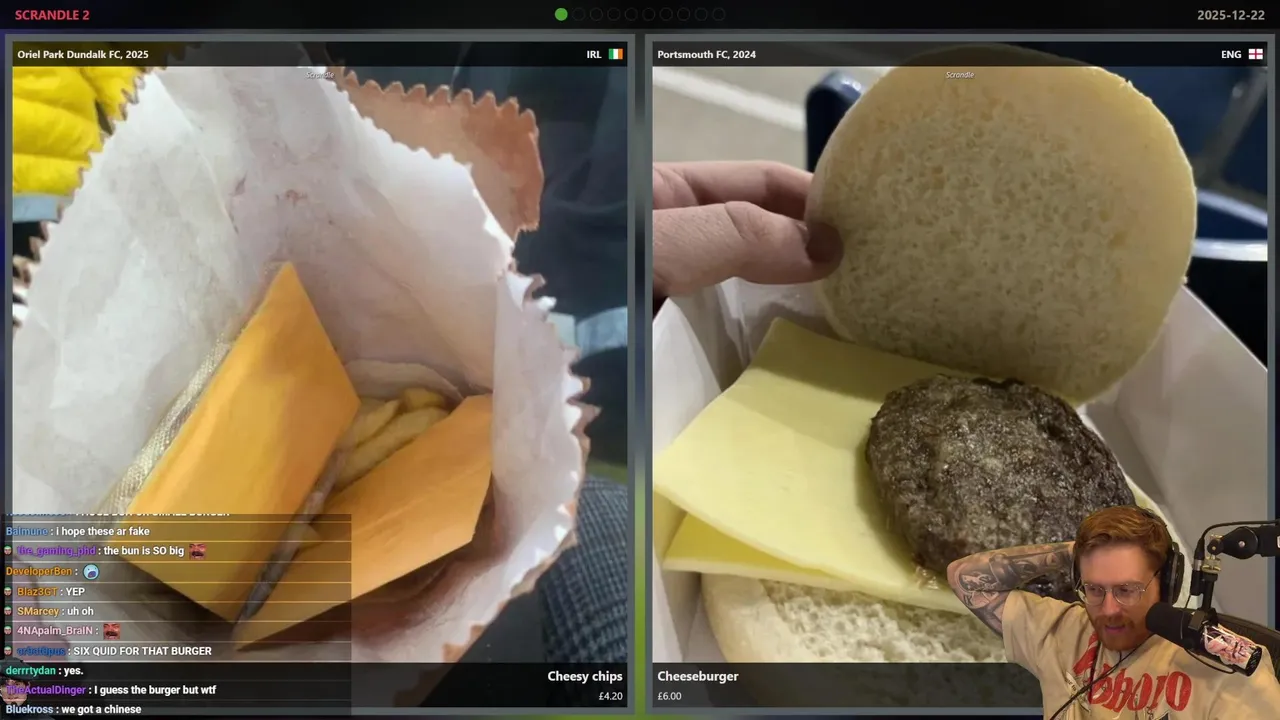1280x720 pixels.
Task: Click the £6.00 price
Action: point(669,696)
